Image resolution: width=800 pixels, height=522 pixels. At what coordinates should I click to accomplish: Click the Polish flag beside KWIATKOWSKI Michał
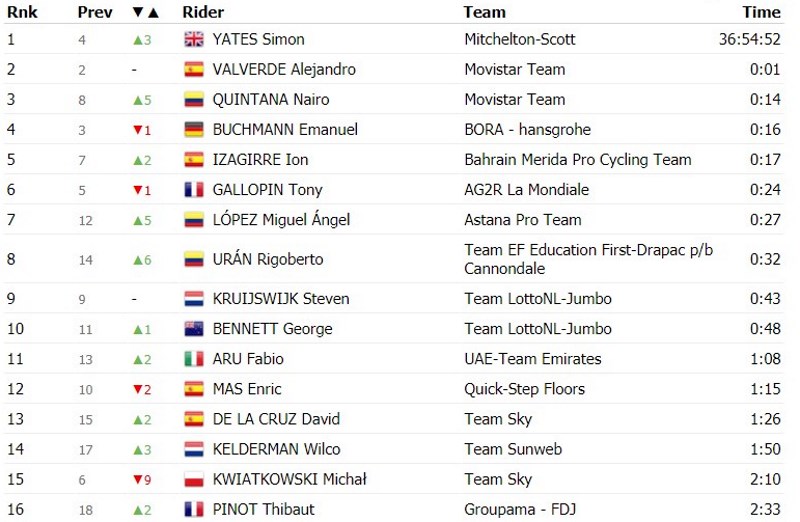tap(194, 480)
